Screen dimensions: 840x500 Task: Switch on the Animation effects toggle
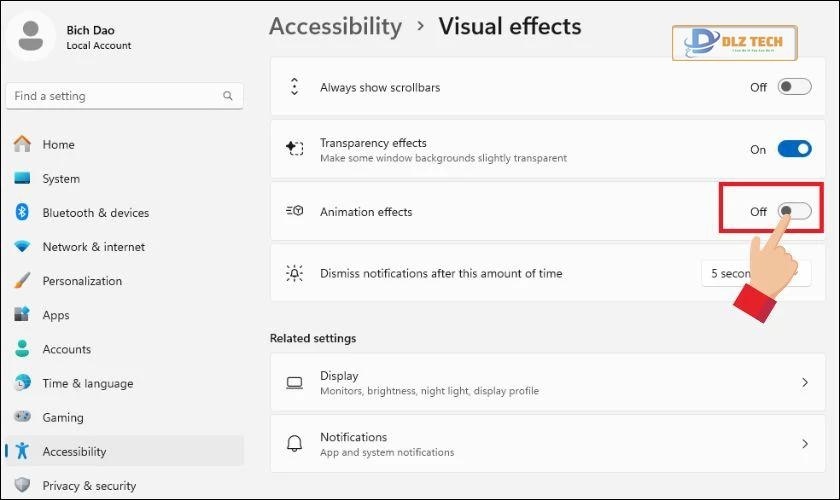(795, 211)
